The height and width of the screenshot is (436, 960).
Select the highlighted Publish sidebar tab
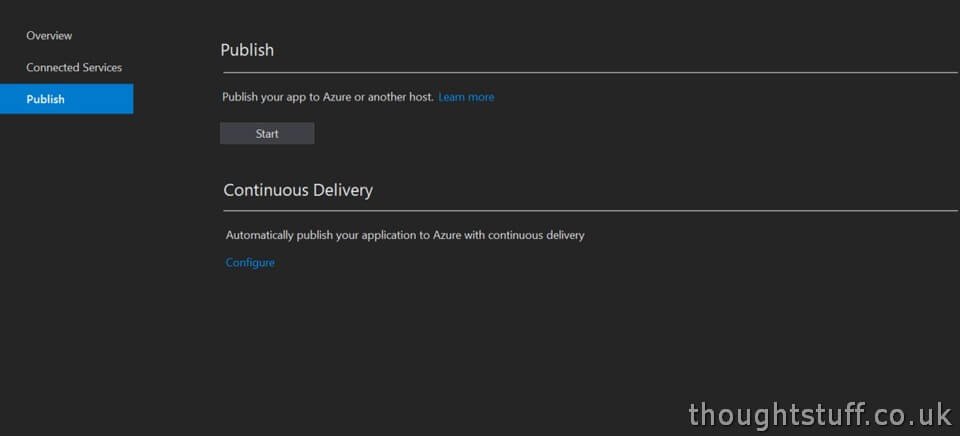[x=66, y=99]
